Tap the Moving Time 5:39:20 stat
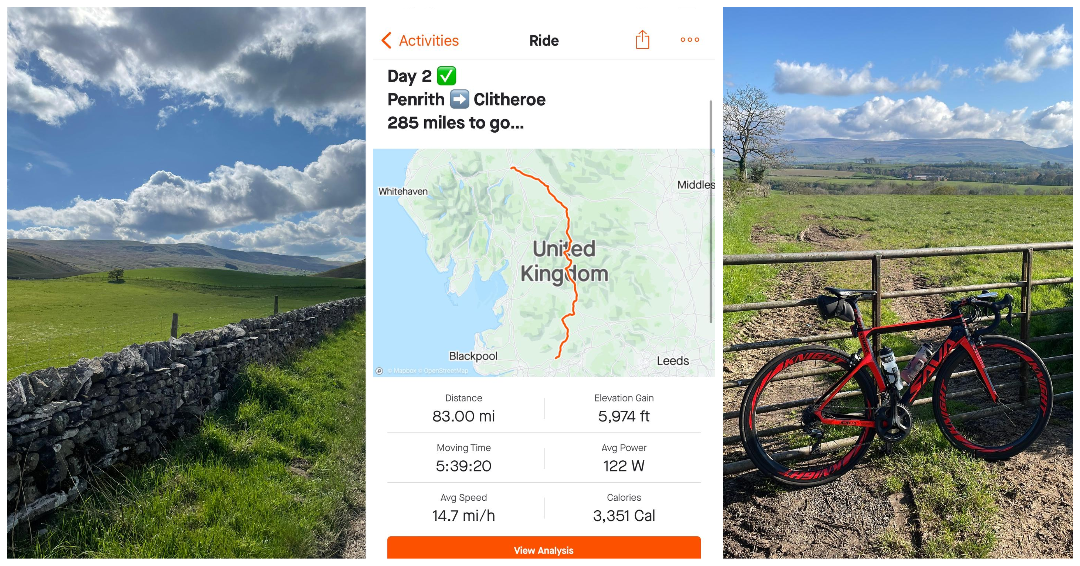Screen dimensions: 1080x566 464,458
